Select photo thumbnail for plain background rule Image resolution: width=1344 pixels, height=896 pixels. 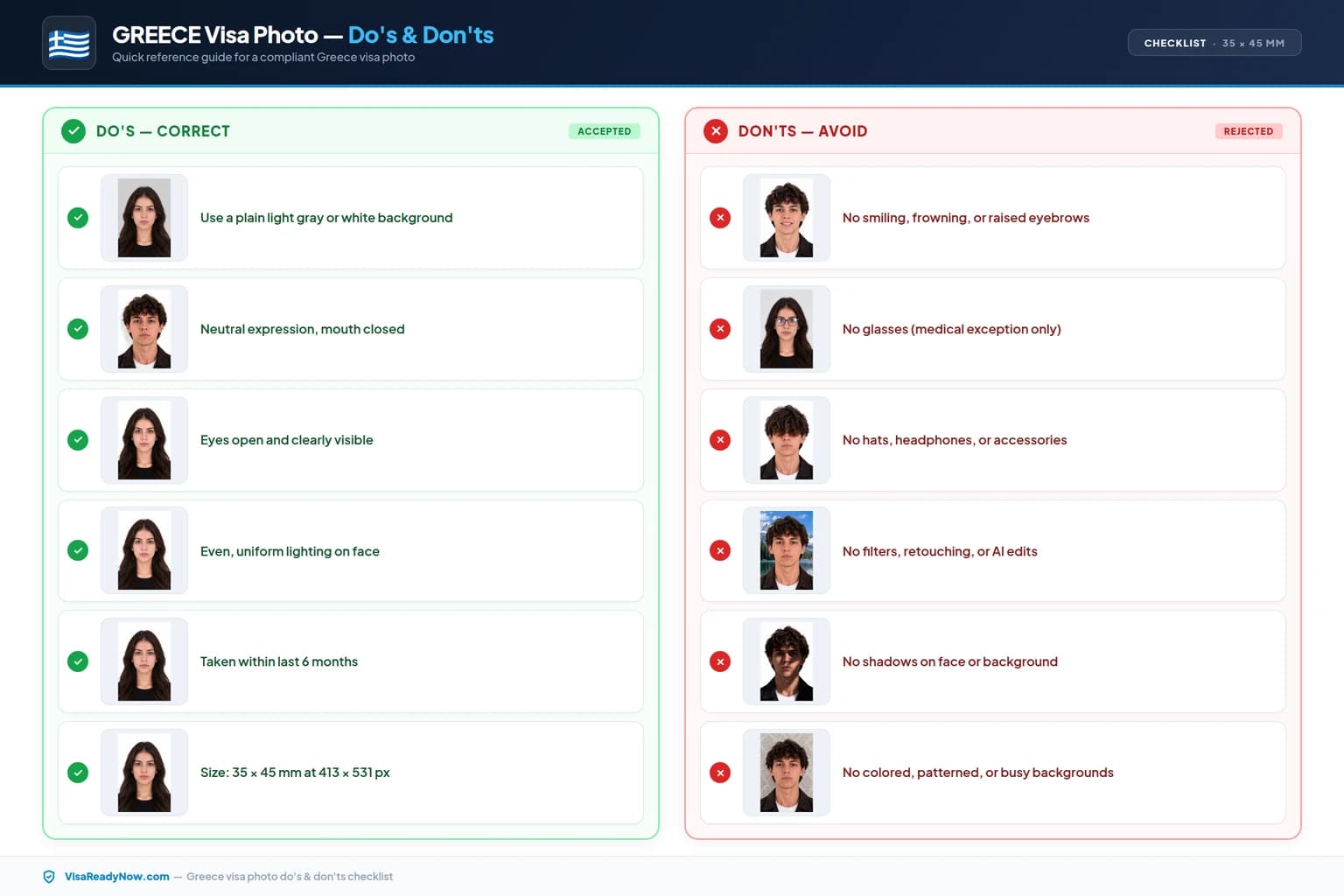pos(144,218)
